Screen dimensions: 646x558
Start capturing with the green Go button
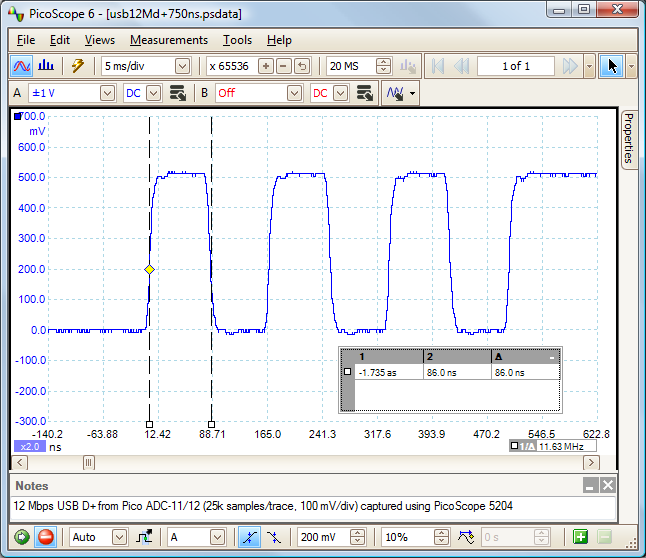[22, 537]
